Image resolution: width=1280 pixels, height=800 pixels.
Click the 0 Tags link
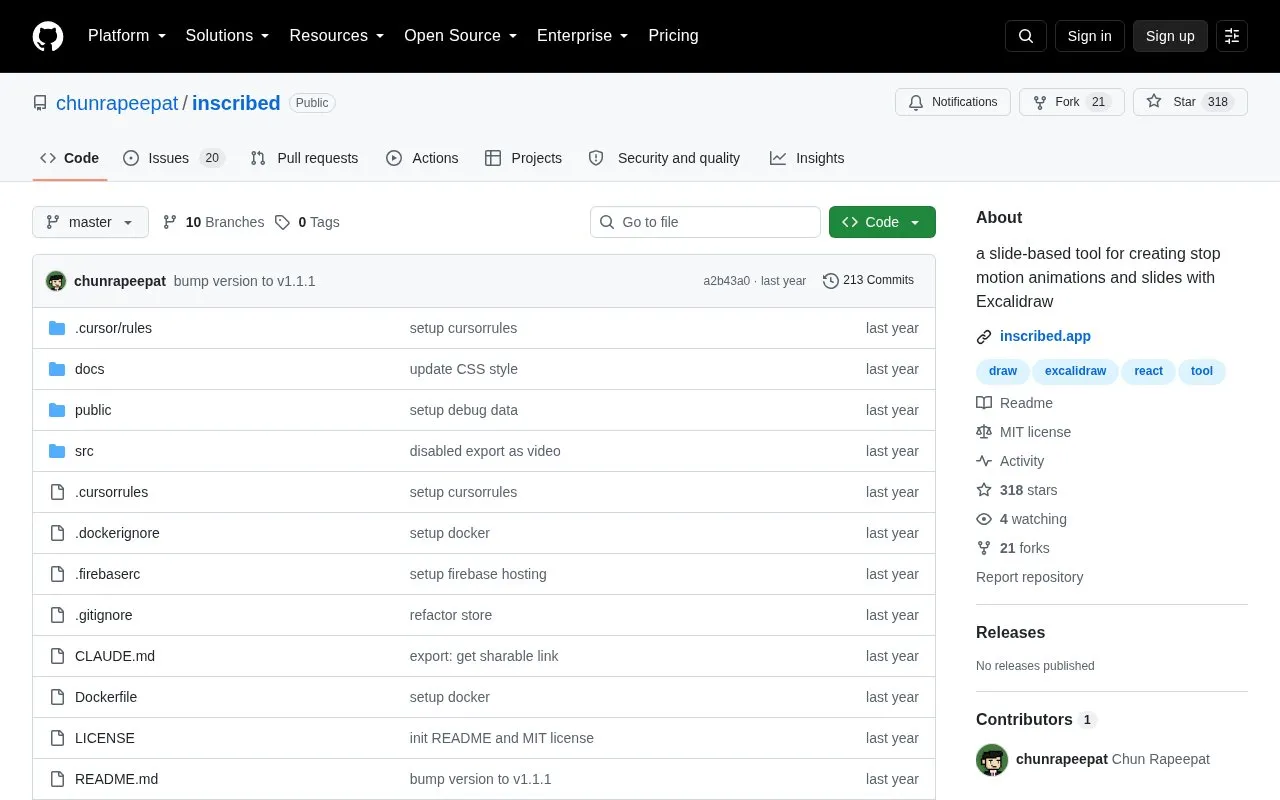tap(307, 222)
